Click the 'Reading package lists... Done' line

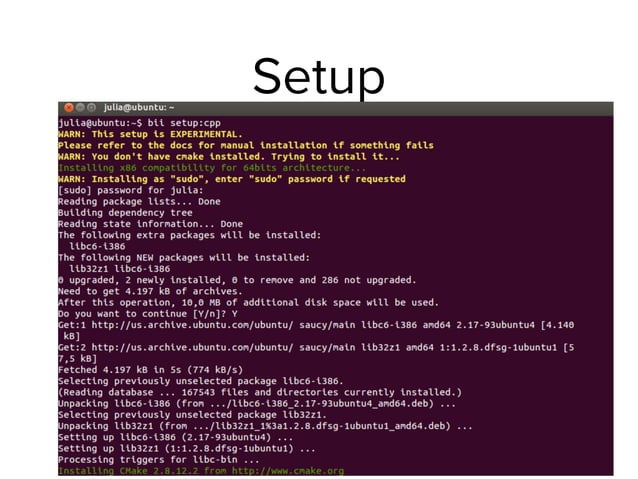point(139,201)
